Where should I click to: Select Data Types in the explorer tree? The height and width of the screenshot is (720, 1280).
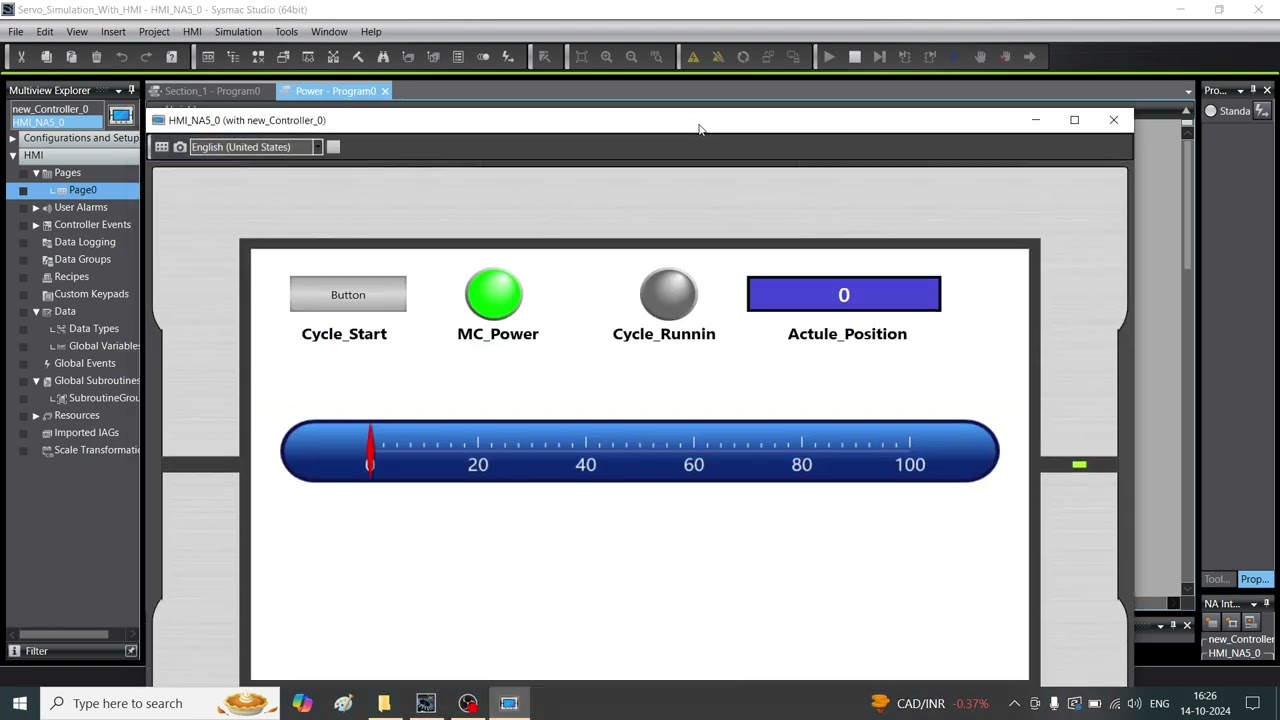[94, 329]
